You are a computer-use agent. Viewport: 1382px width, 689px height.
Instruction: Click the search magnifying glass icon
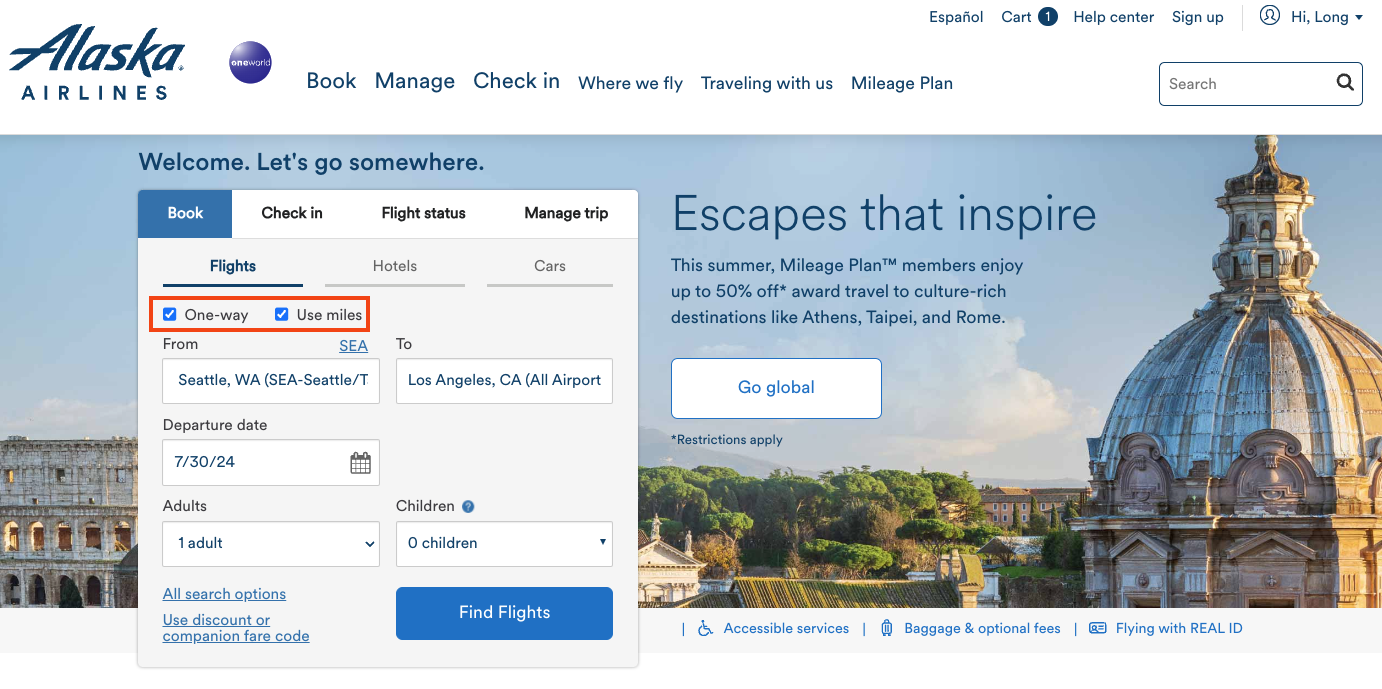coord(1344,83)
